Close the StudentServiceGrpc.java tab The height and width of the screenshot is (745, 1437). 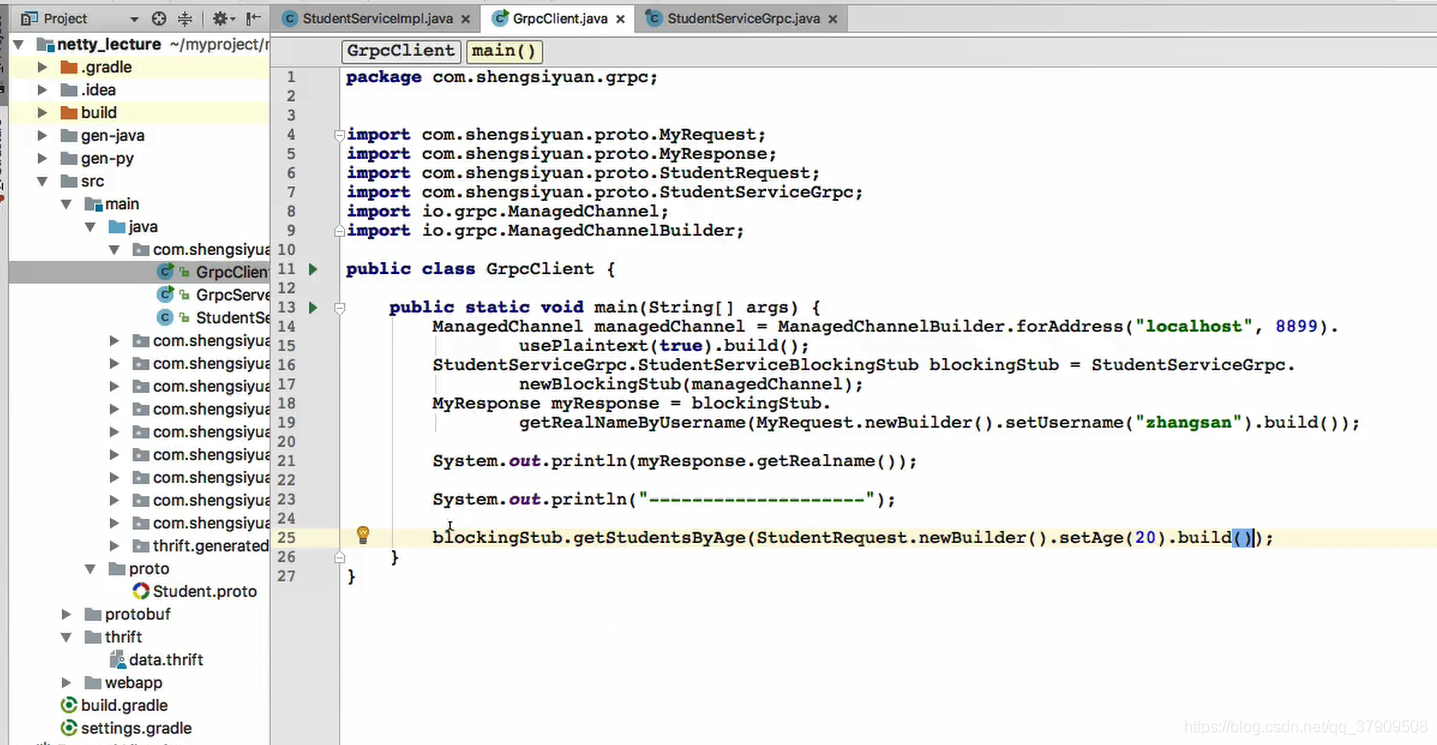[835, 19]
